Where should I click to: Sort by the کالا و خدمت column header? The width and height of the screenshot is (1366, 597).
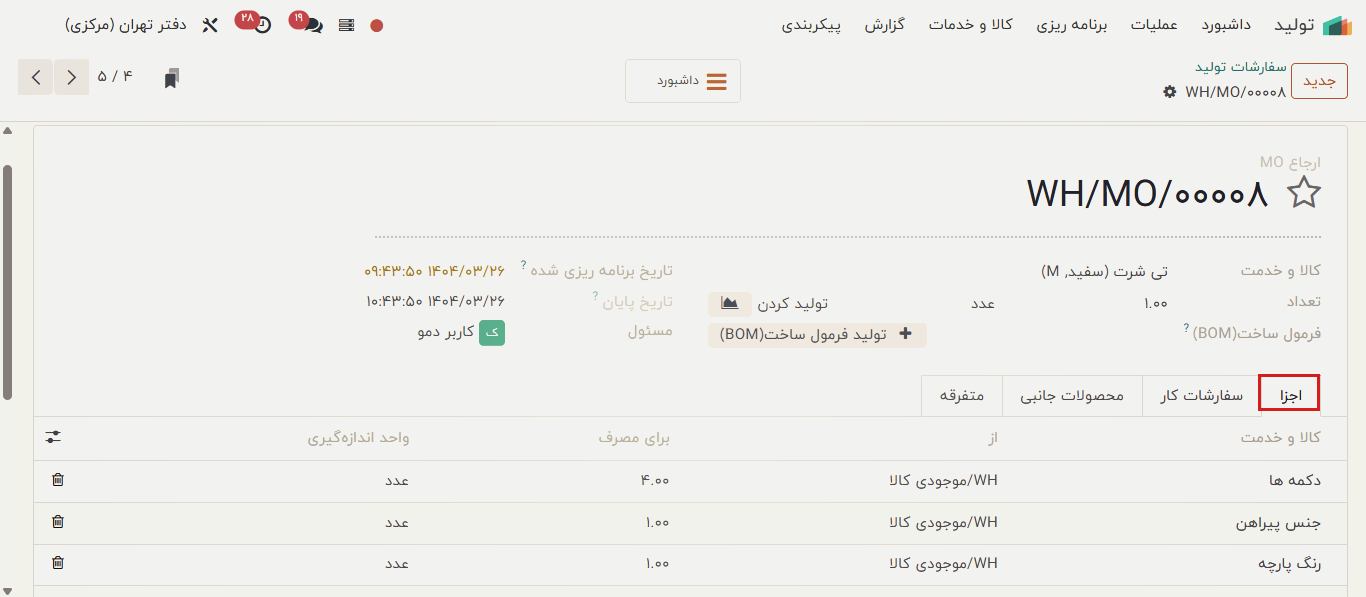click(x=1281, y=437)
